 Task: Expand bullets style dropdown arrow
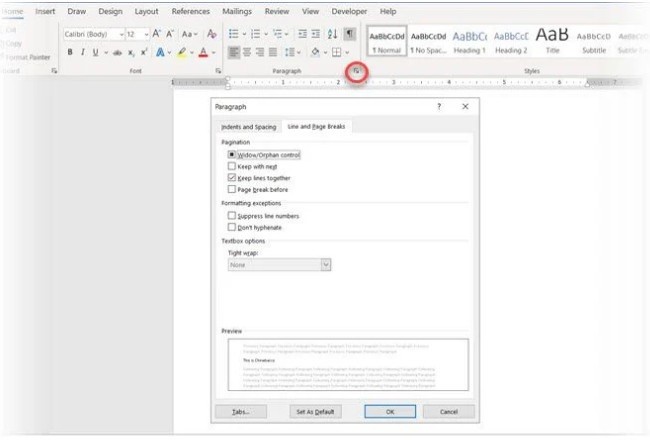point(244,34)
